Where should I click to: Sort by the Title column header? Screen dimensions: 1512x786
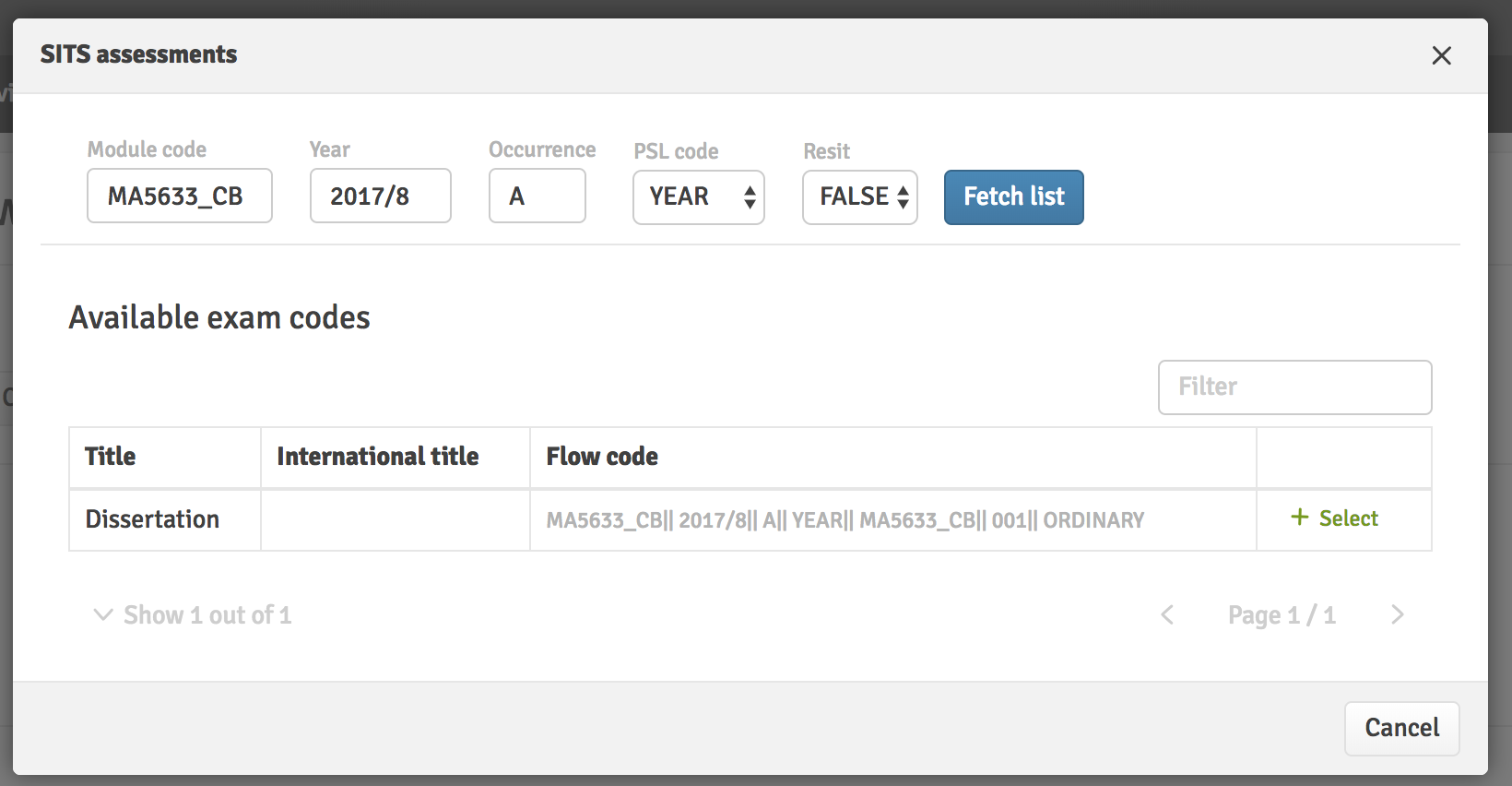click(111, 457)
